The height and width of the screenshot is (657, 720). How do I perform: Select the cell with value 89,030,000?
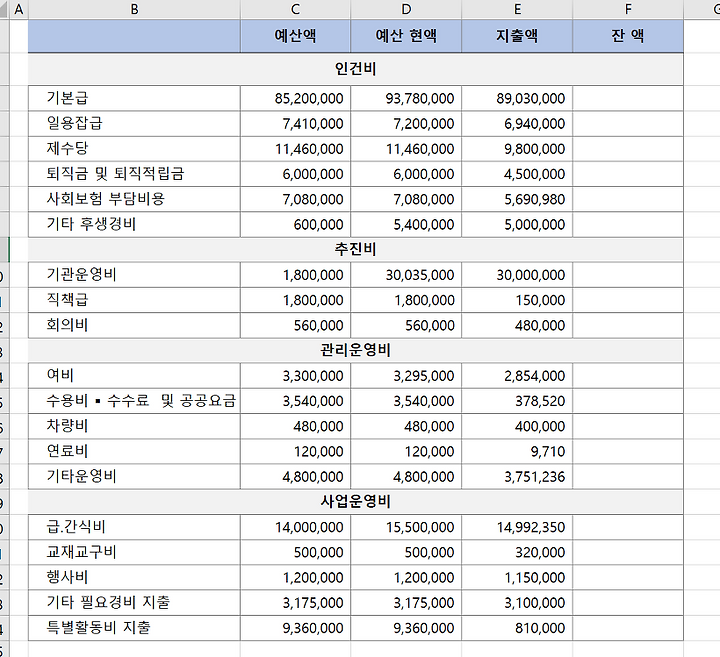pyautogui.click(x=518, y=98)
